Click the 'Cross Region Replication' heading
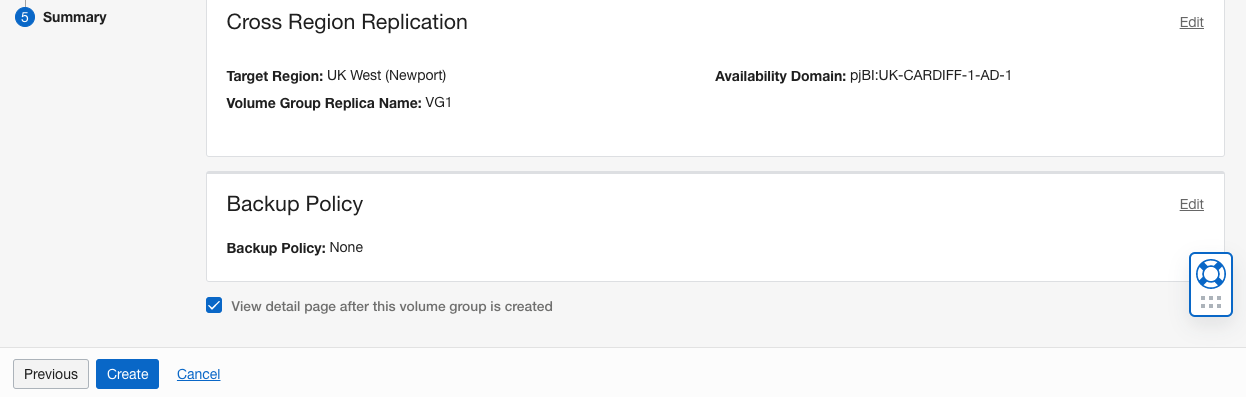The width and height of the screenshot is (1246, 397). point(347,21)
